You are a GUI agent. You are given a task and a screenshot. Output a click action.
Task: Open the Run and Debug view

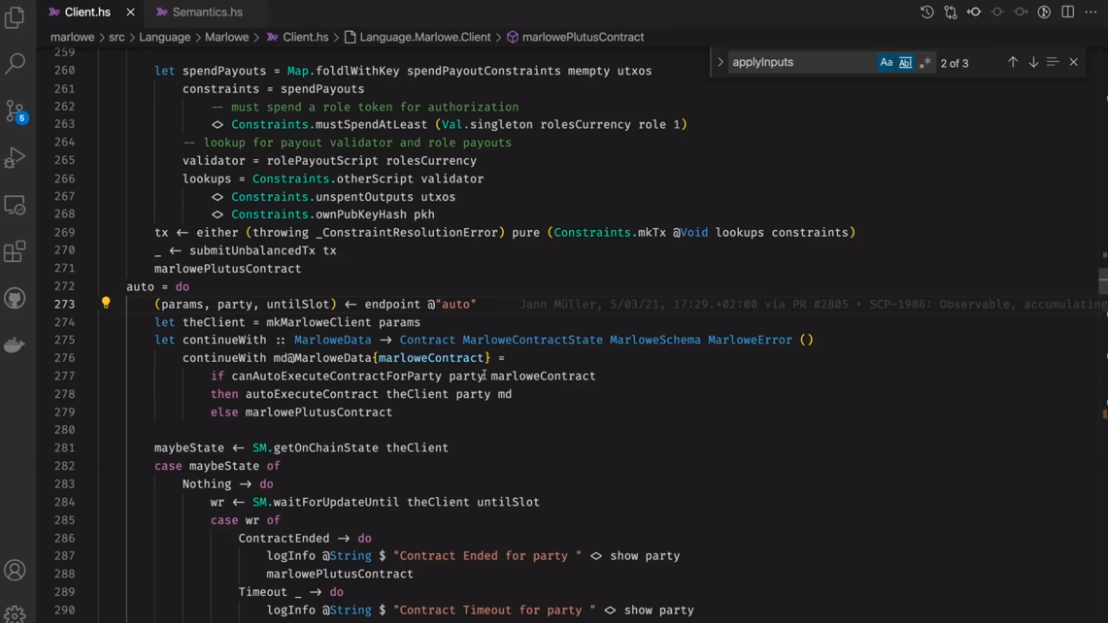pos(15,158)
